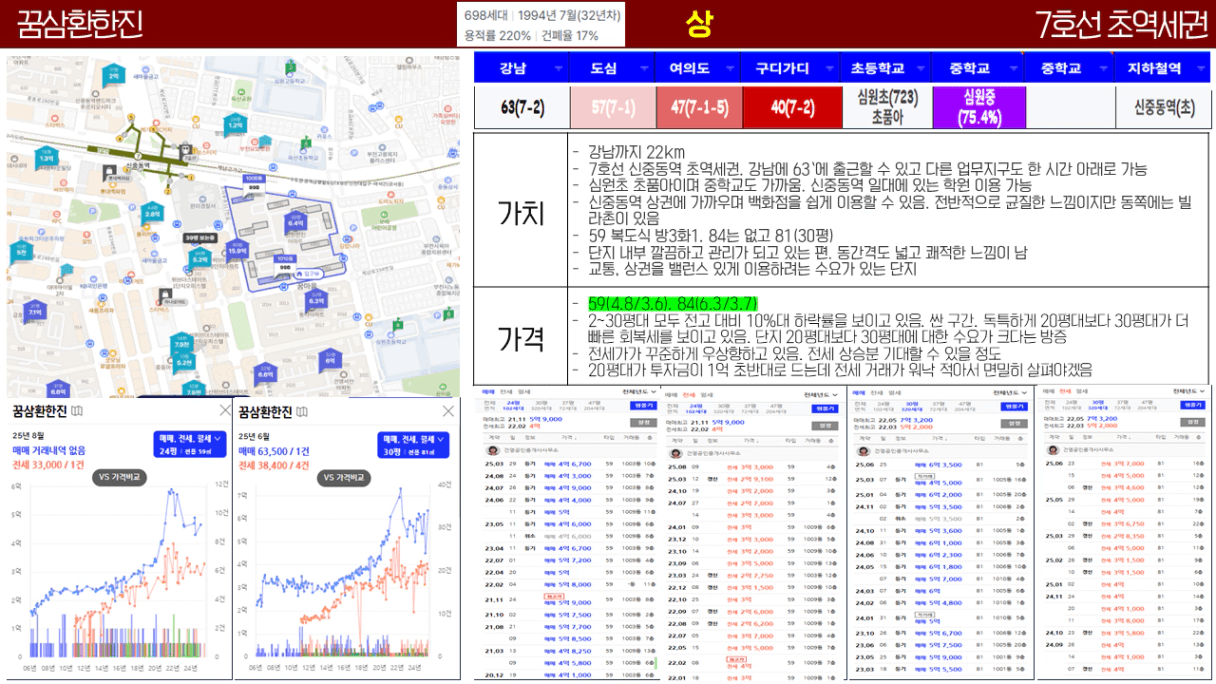This screenshot has width=1216, height=684.
Task: Click the 가치 section label
Action: click(x=520, y=212)
